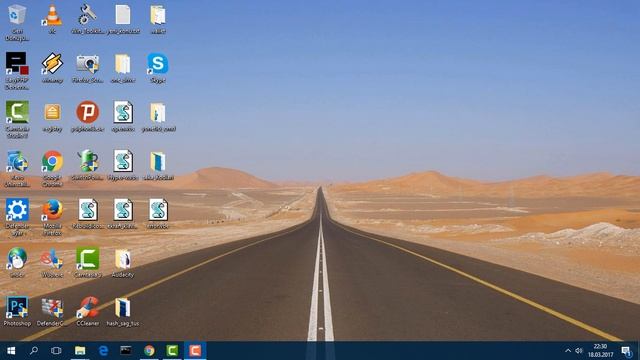
Task: Launch Psiphon red P icon
Action: coord(88,112)
